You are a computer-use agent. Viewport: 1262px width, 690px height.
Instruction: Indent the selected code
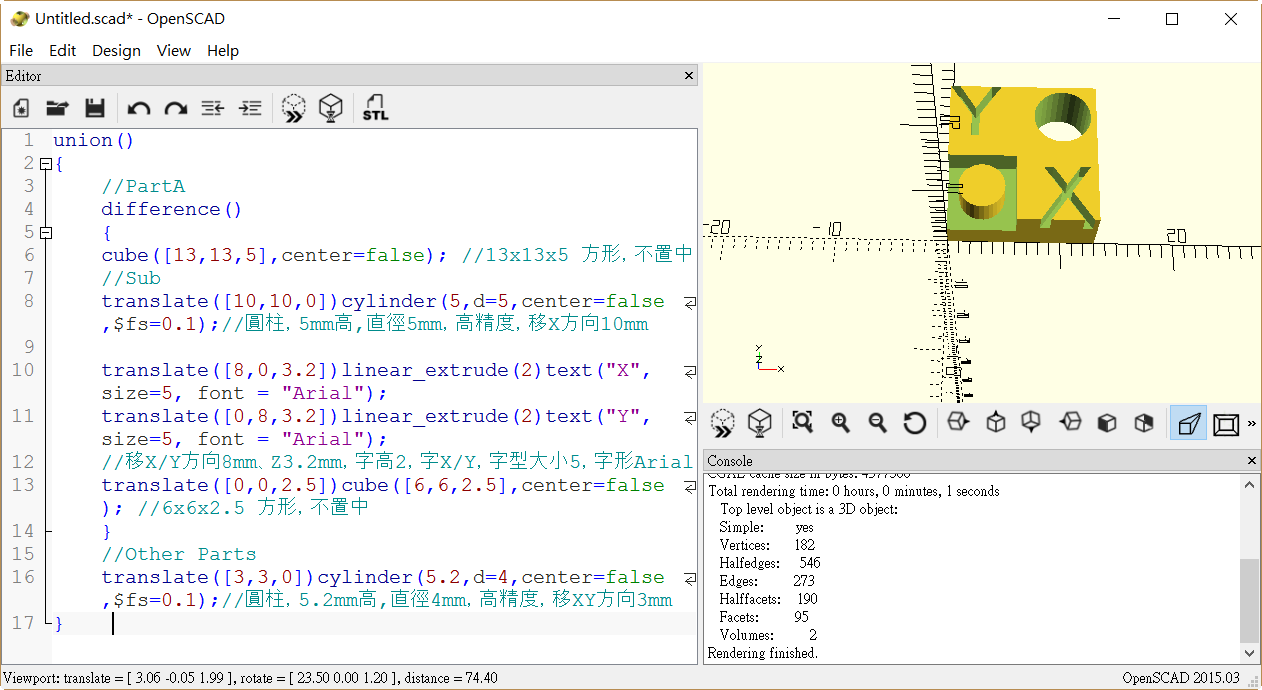tap(250, 108)
